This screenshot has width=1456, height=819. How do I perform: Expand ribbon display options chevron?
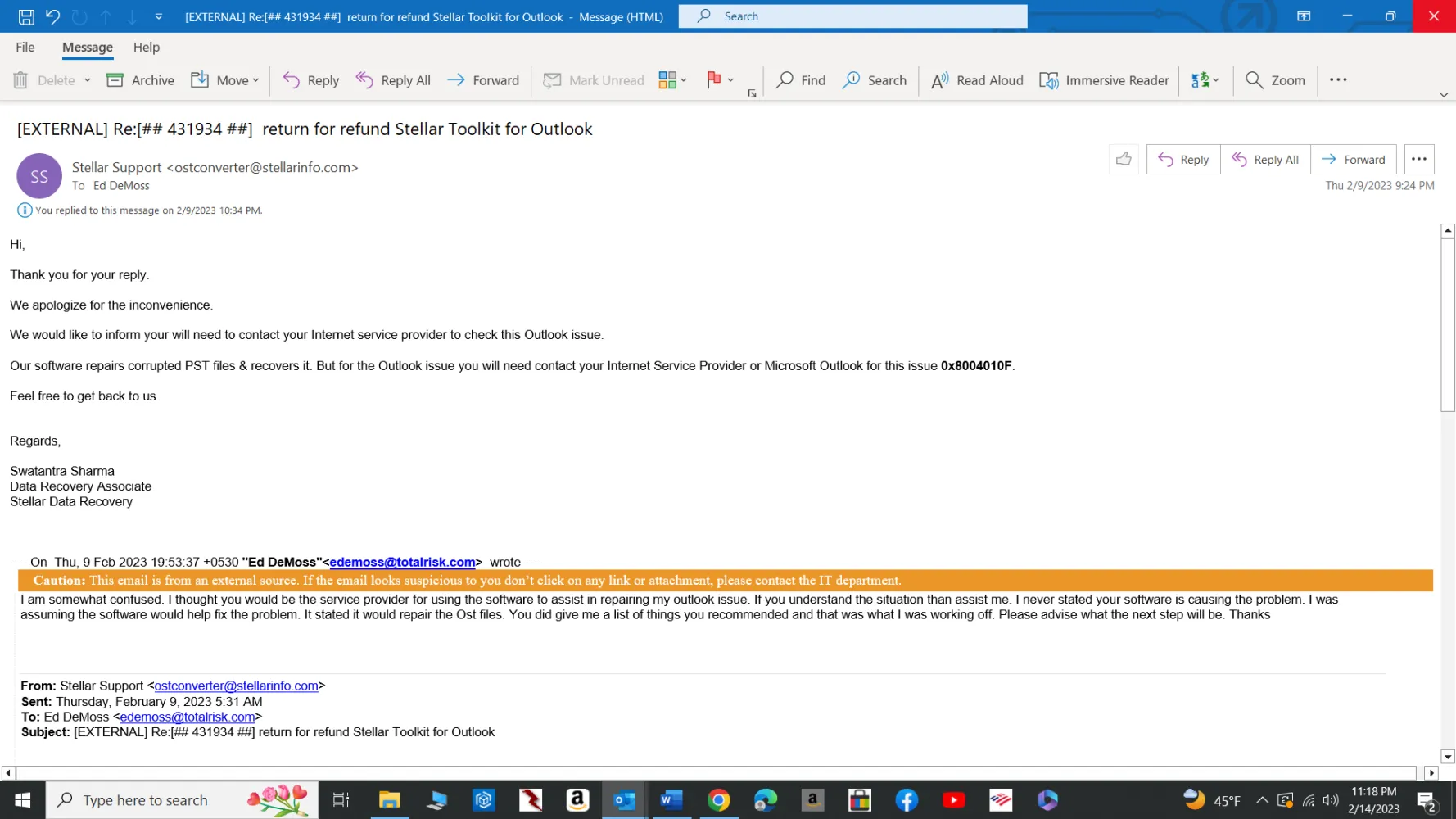pos(1444,94)
